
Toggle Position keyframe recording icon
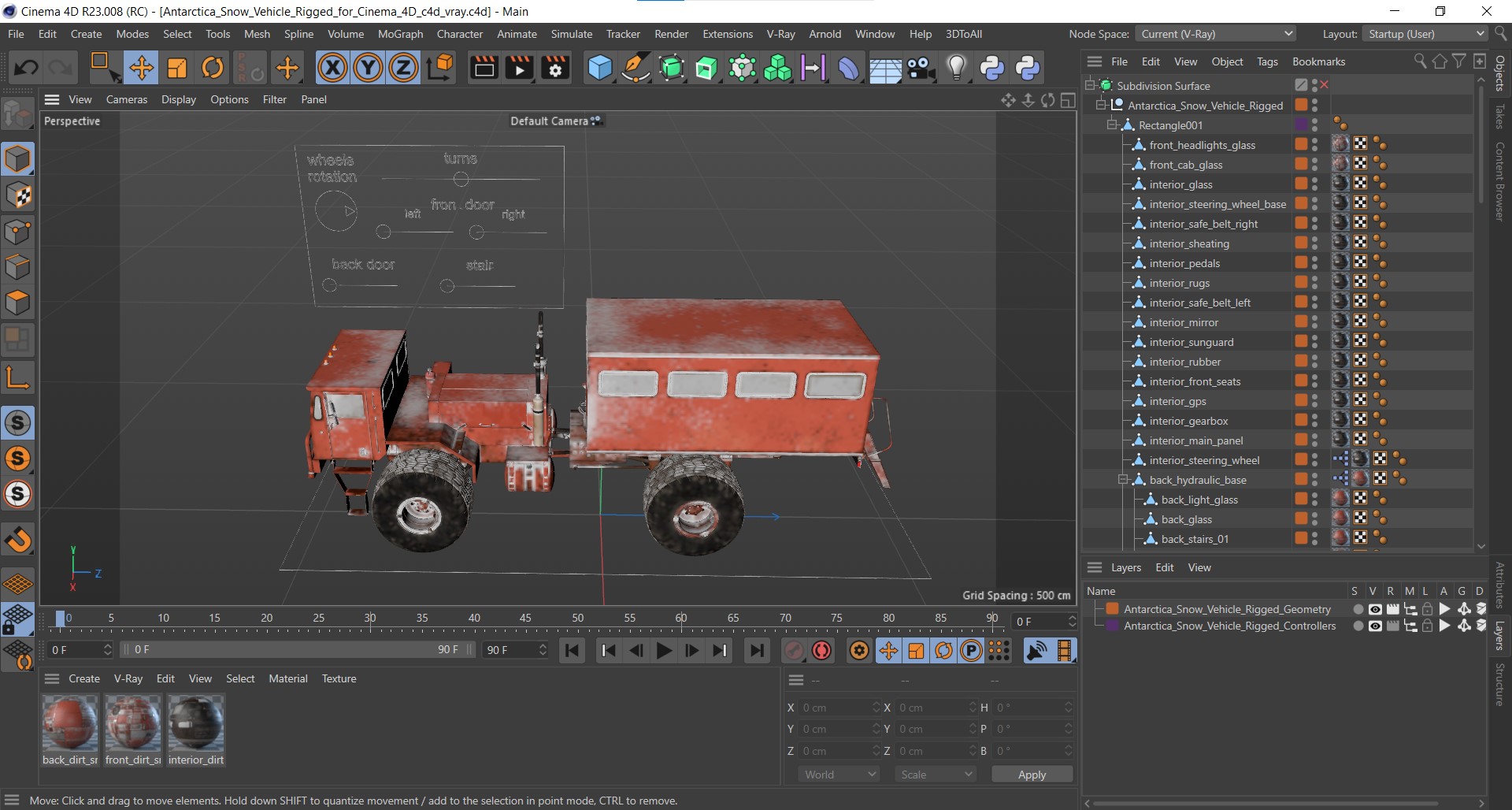click(888, 650)
